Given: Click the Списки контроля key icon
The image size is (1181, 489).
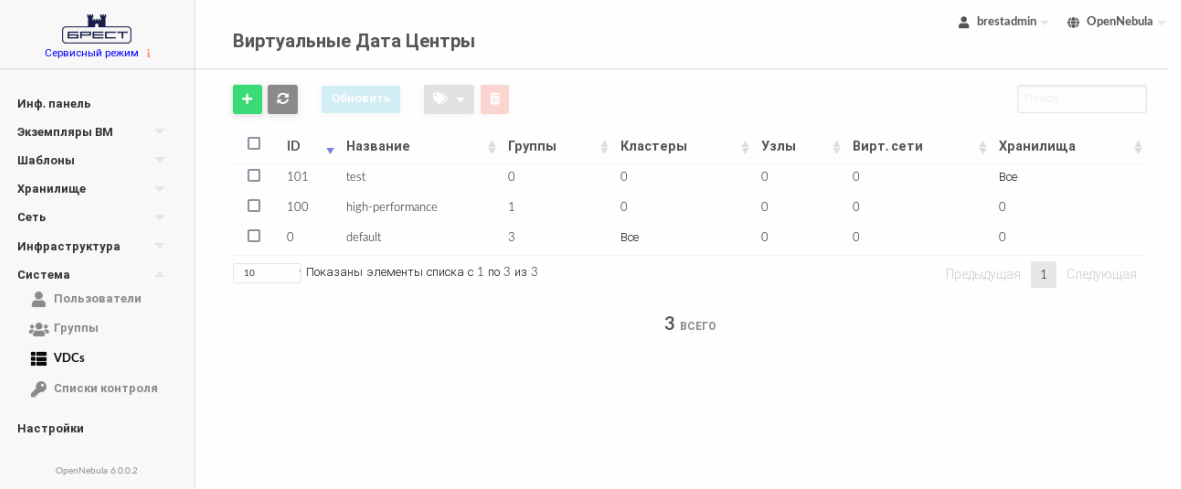Looking at the screenshot, I should [x=38, y=389].
